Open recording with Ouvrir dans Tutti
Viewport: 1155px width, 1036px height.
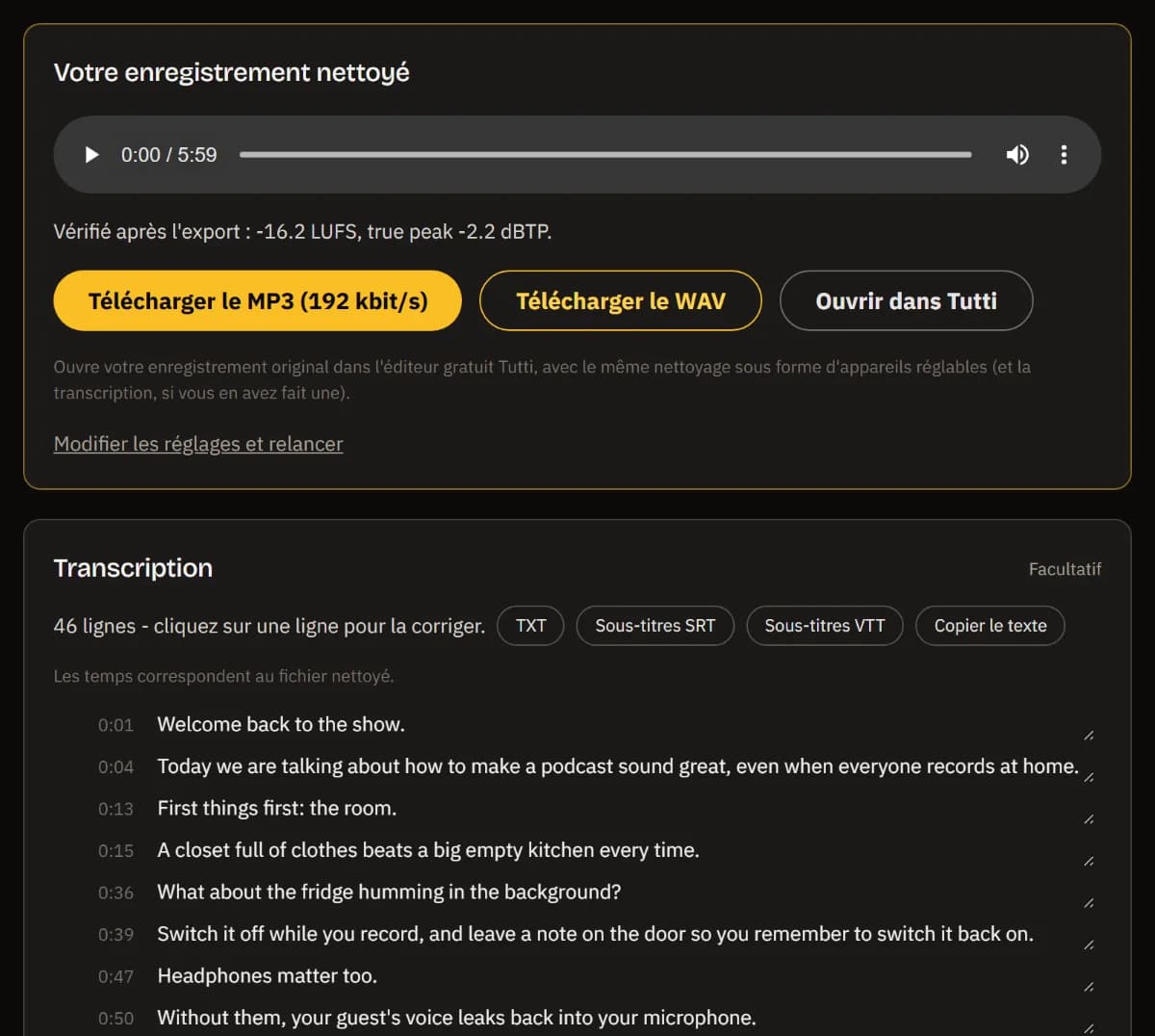click(x=907, y=300)
